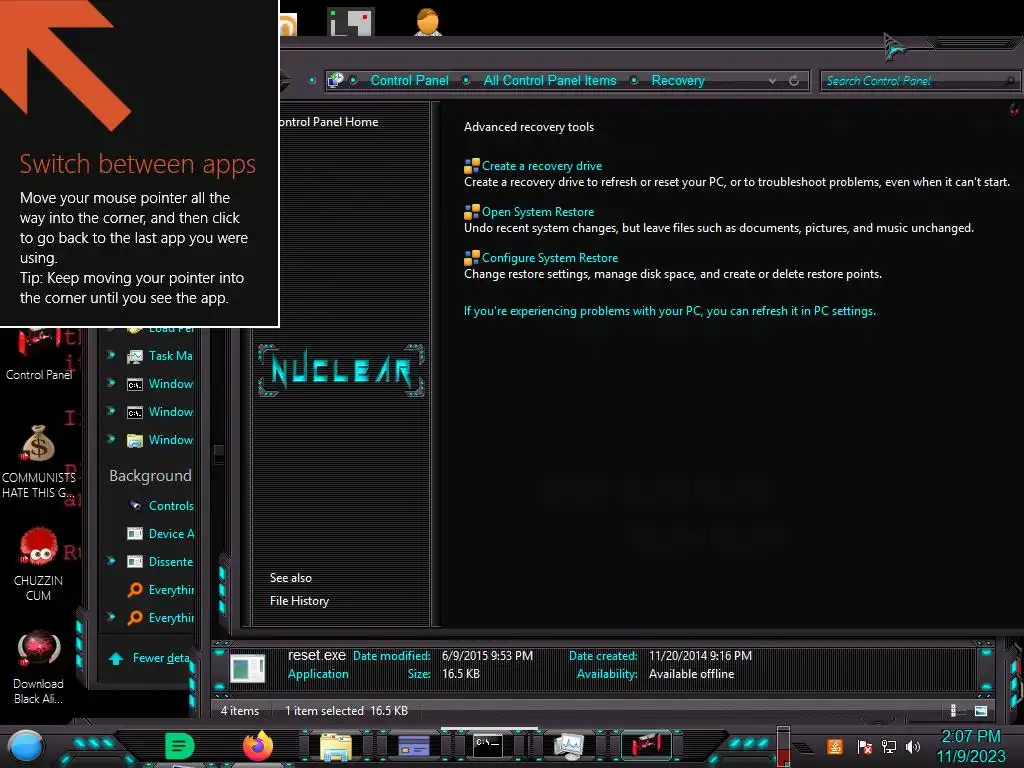Open the COMMUNISTS HATE THIS G... desktop icon
Image resolution: width=1024 pixels, height=768 pixels.
39,462
